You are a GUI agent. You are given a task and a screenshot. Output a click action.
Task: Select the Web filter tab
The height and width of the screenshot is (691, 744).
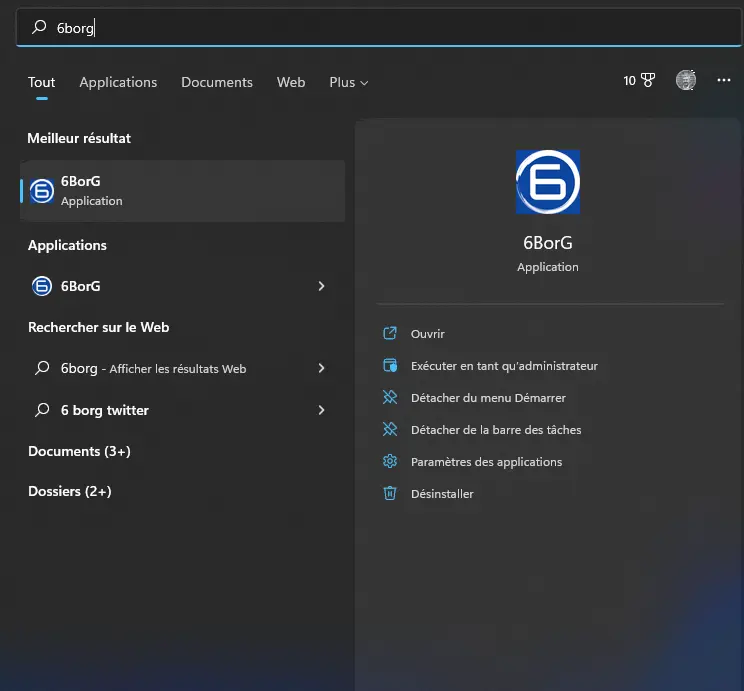pos(291,82)
